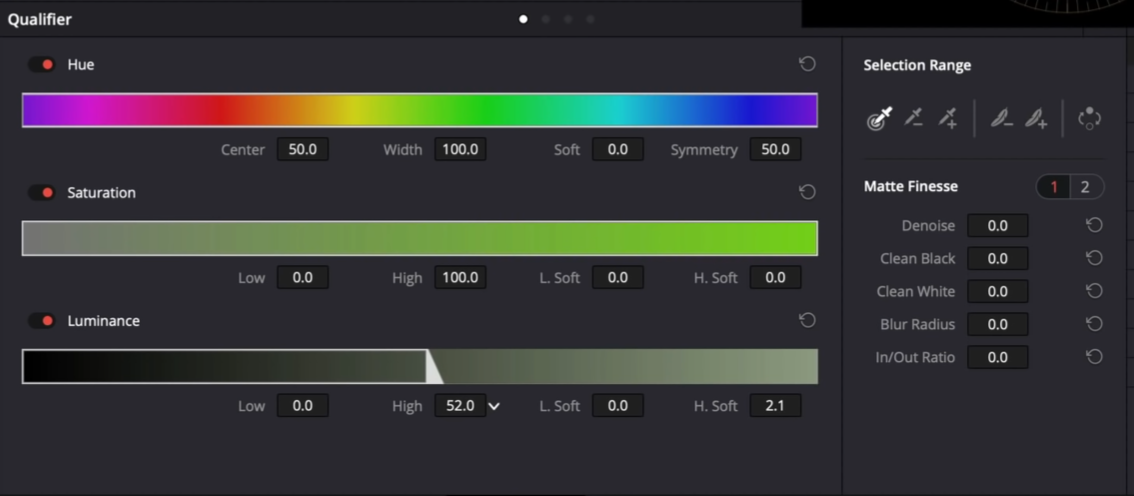Reset the Luminance qualifier
Image resolution: width=1134 pixels, height=496 pixels.
coord(807,320)
